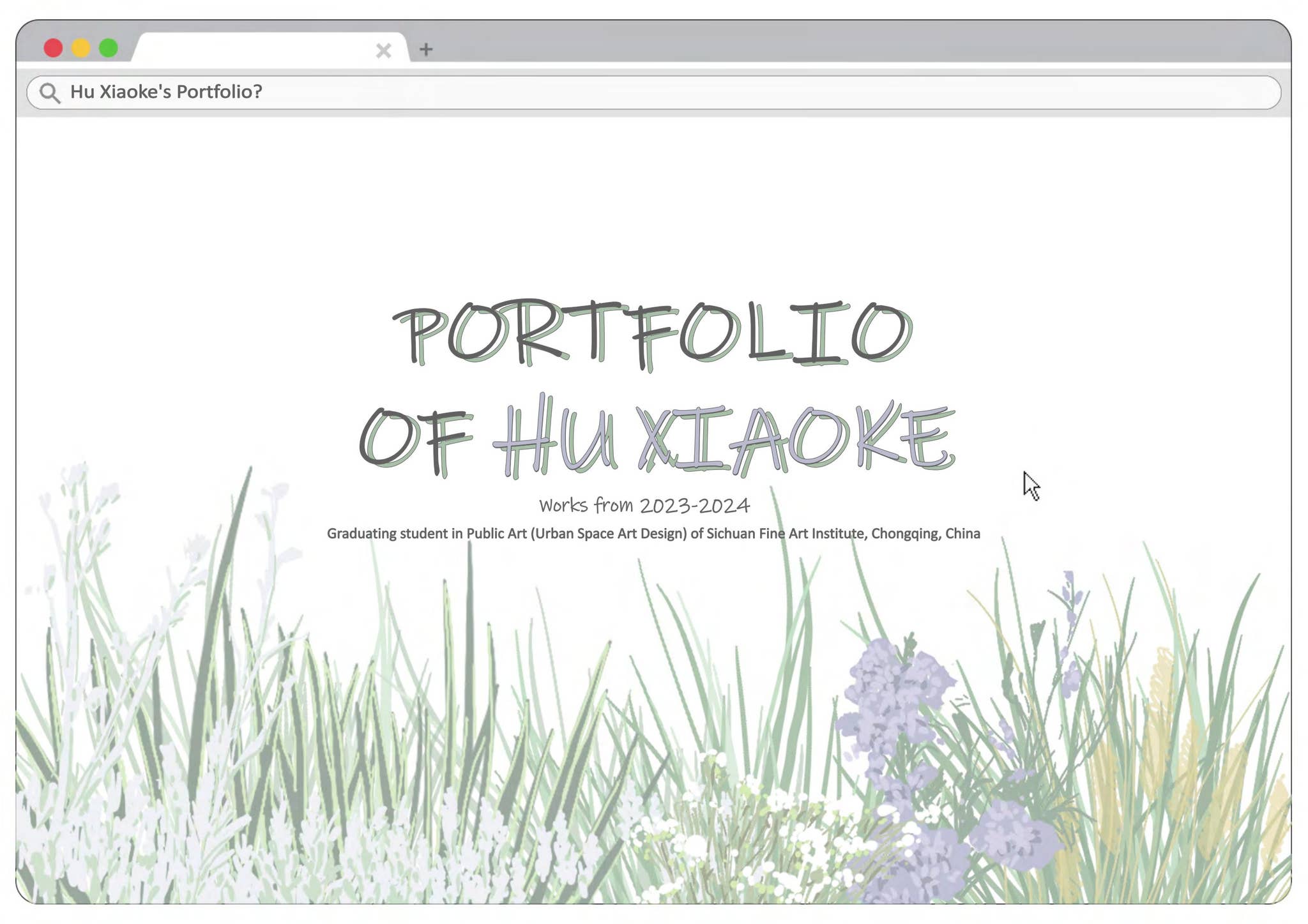1308x924 pixels.
Task: Click the 'Graduating student in Public Art' line
Action: 653,534
